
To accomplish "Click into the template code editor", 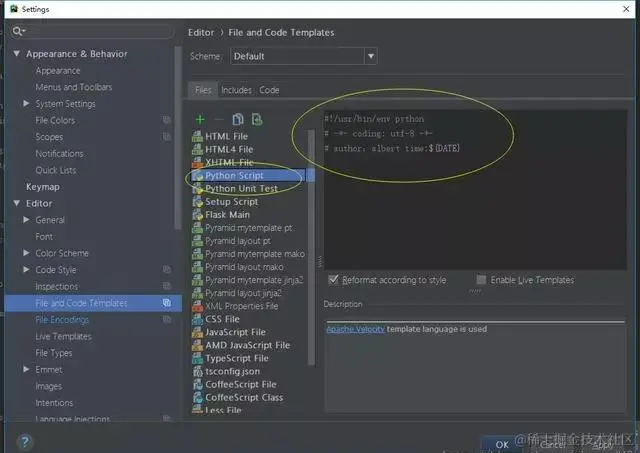I will [x=476, y=189].
